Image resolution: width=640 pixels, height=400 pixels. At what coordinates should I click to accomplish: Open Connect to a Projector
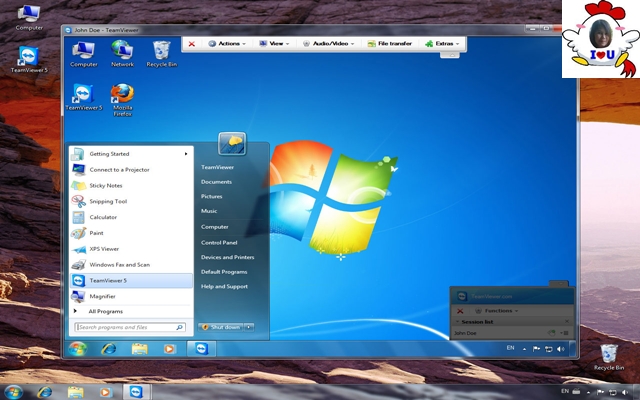coord(131,170)
